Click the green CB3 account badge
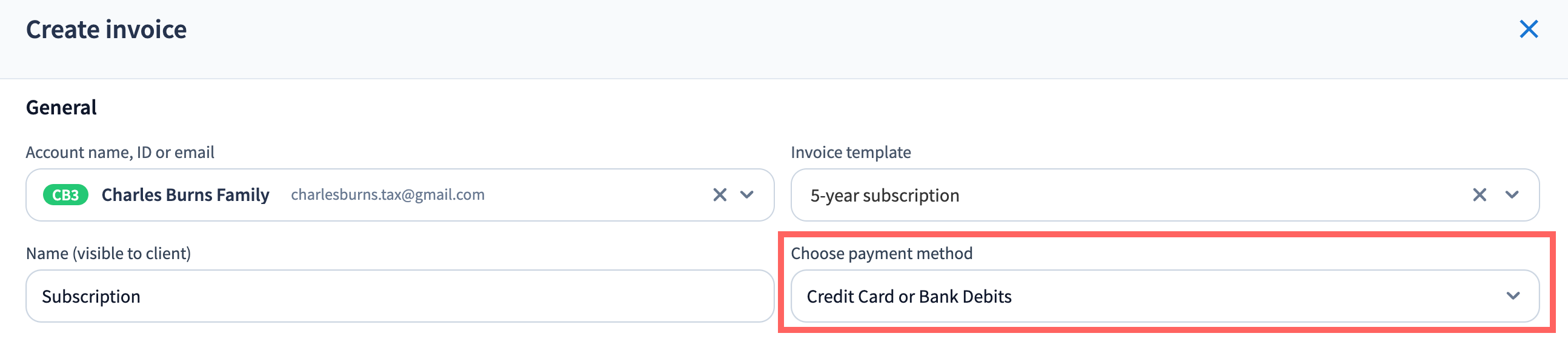The height and width of the screenshot is (339, 1568). click(x=66, y=195)
